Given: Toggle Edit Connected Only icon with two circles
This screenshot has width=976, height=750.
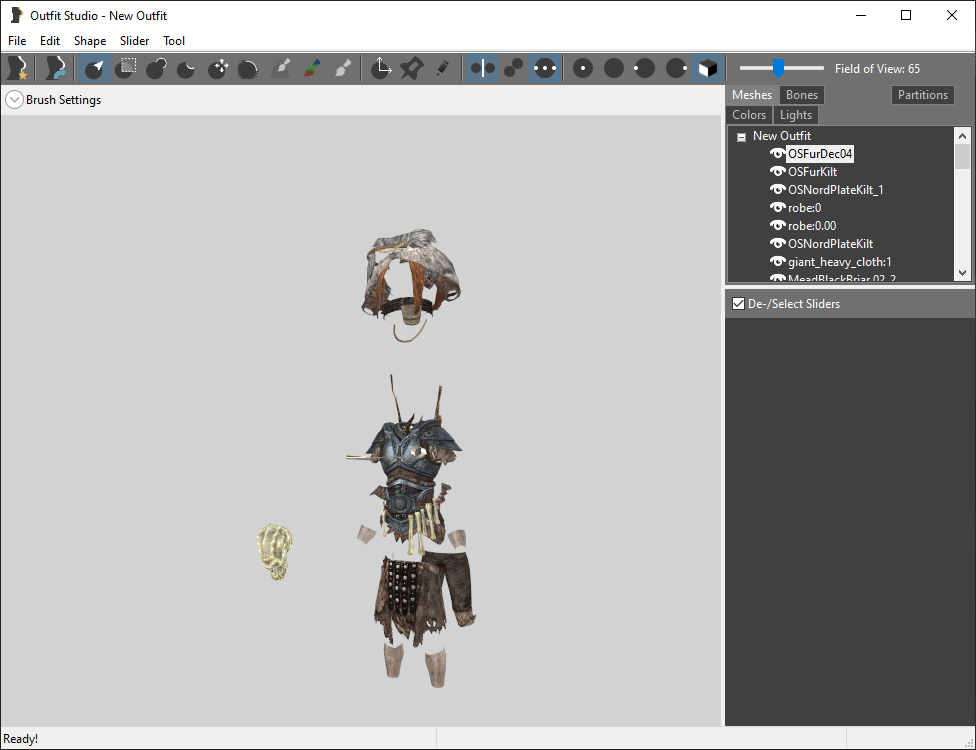Looking at the screenshot, I should pyautogui.click(x=513, y=68).
